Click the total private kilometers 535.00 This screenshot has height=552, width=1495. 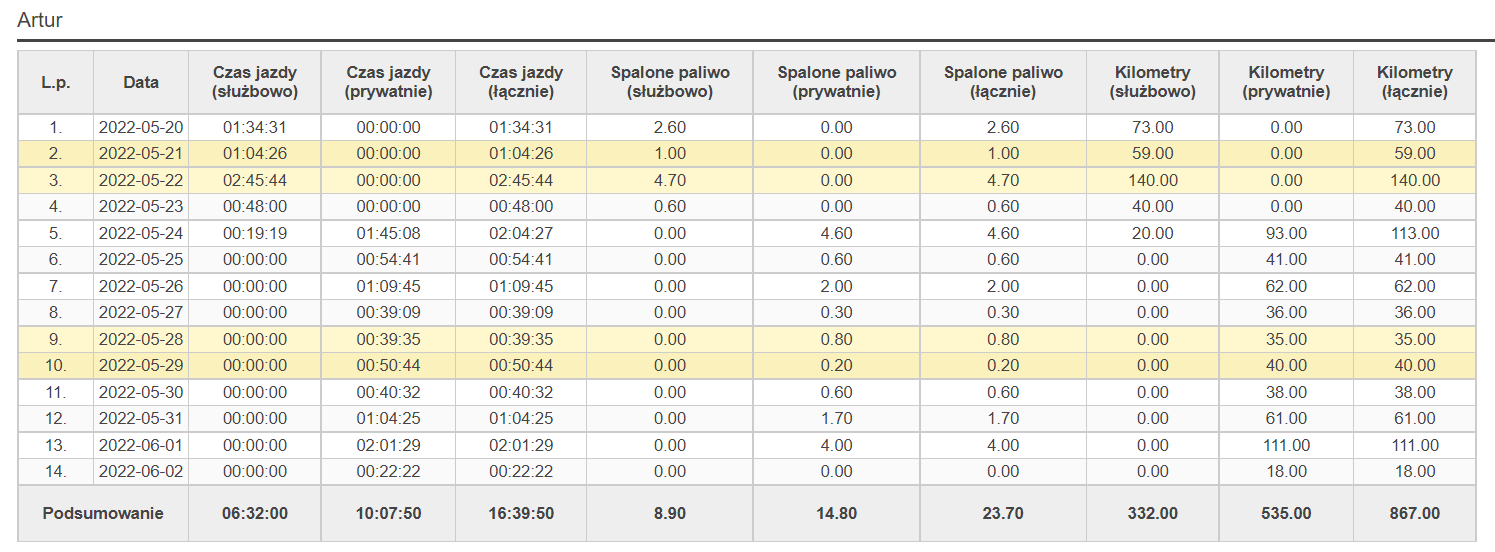pyautogui.click(x=1286, y=514)
